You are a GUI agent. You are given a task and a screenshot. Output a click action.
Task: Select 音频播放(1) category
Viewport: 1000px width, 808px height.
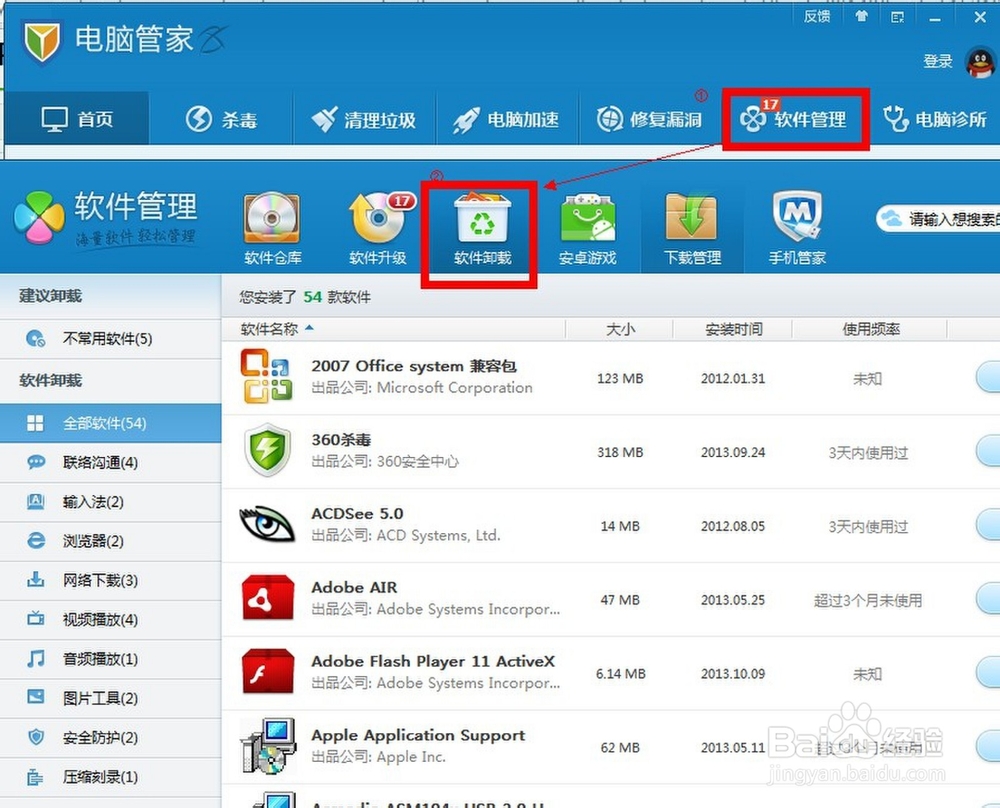pyautogui.click(x=110, y=659)
